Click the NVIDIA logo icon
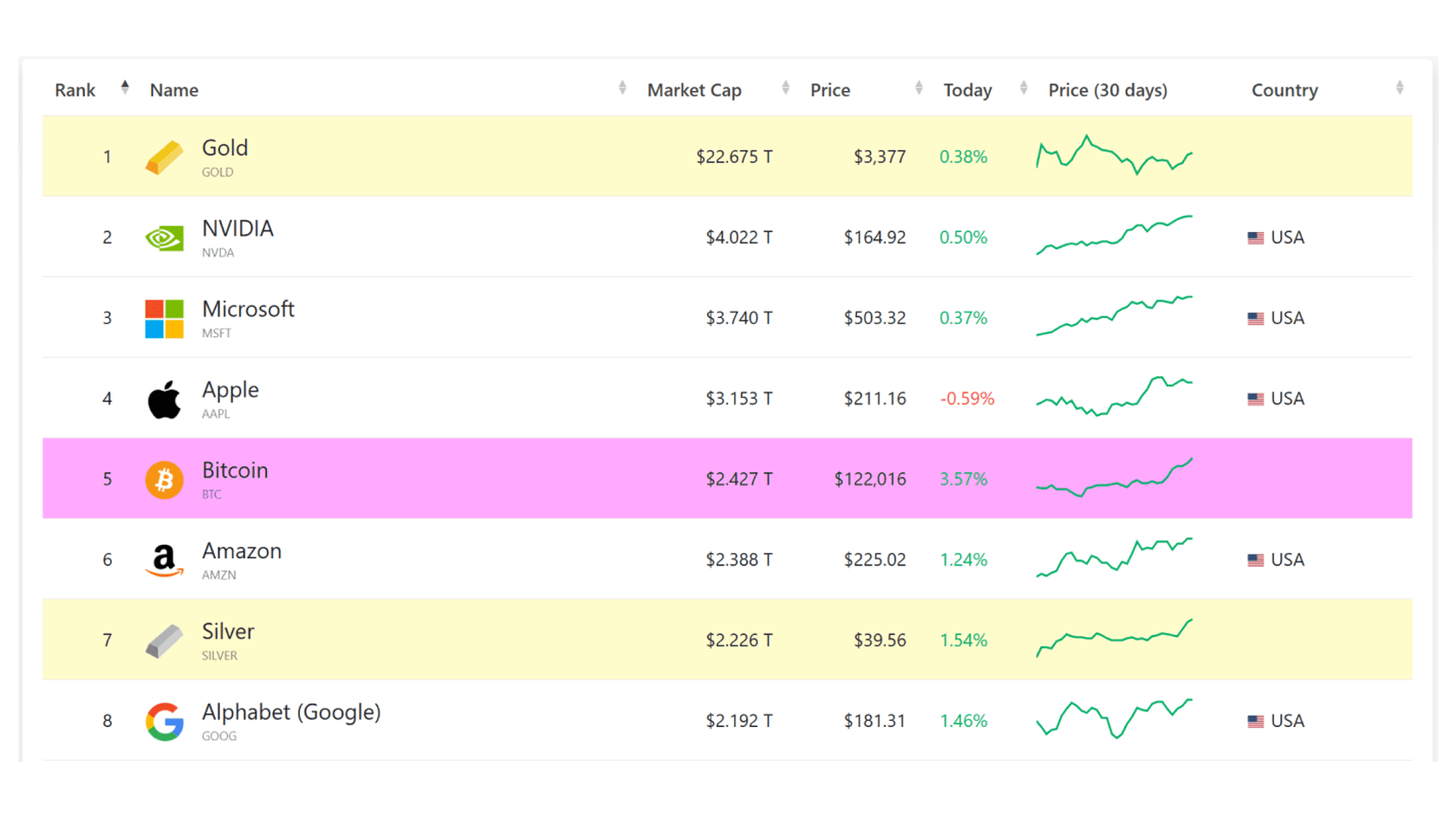Image resolution: width=1456 pixels, height=818 pixels. pyautogui.click(x=164, y=237)
